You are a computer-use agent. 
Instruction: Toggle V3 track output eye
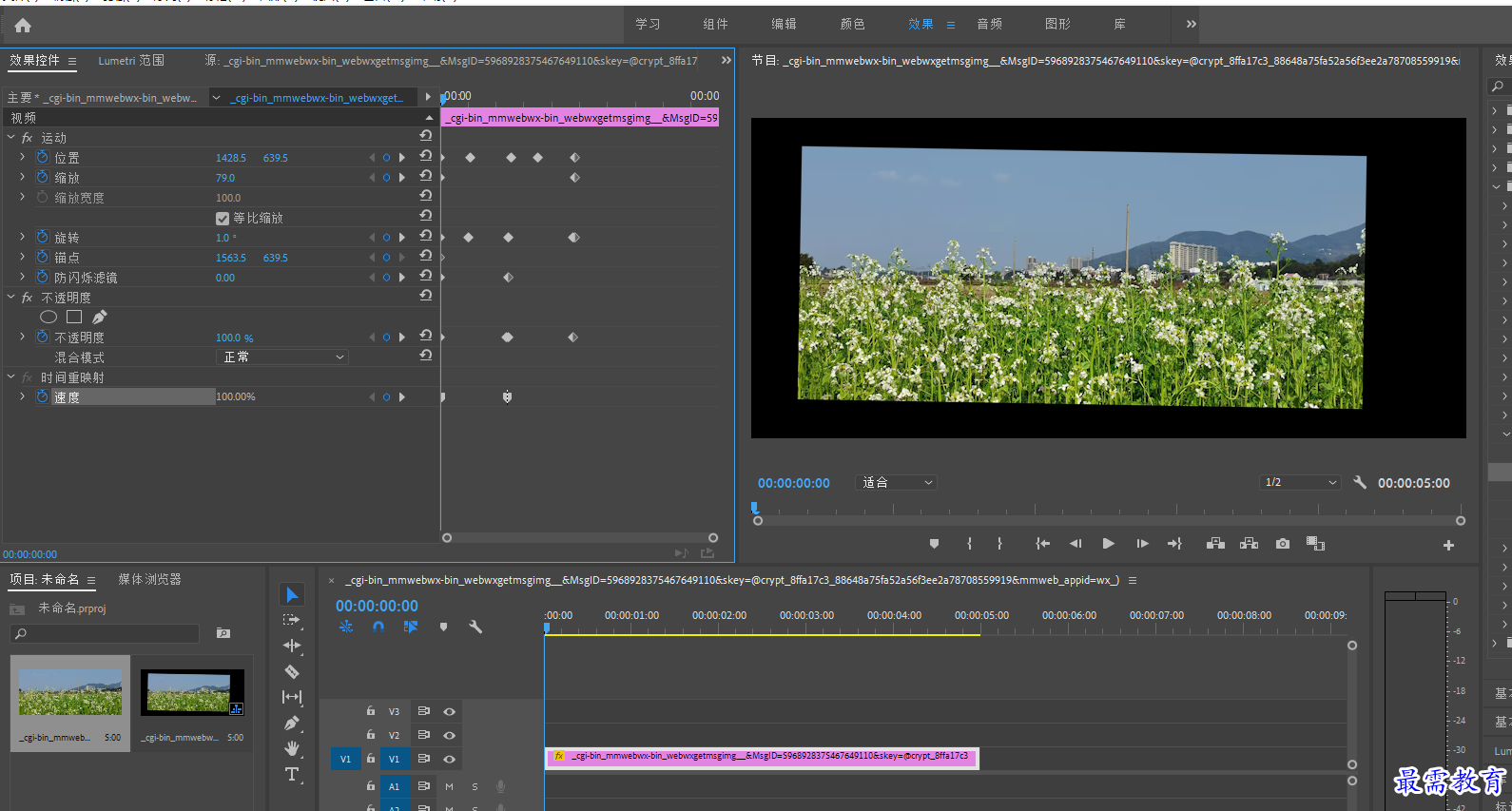[449, 711]
